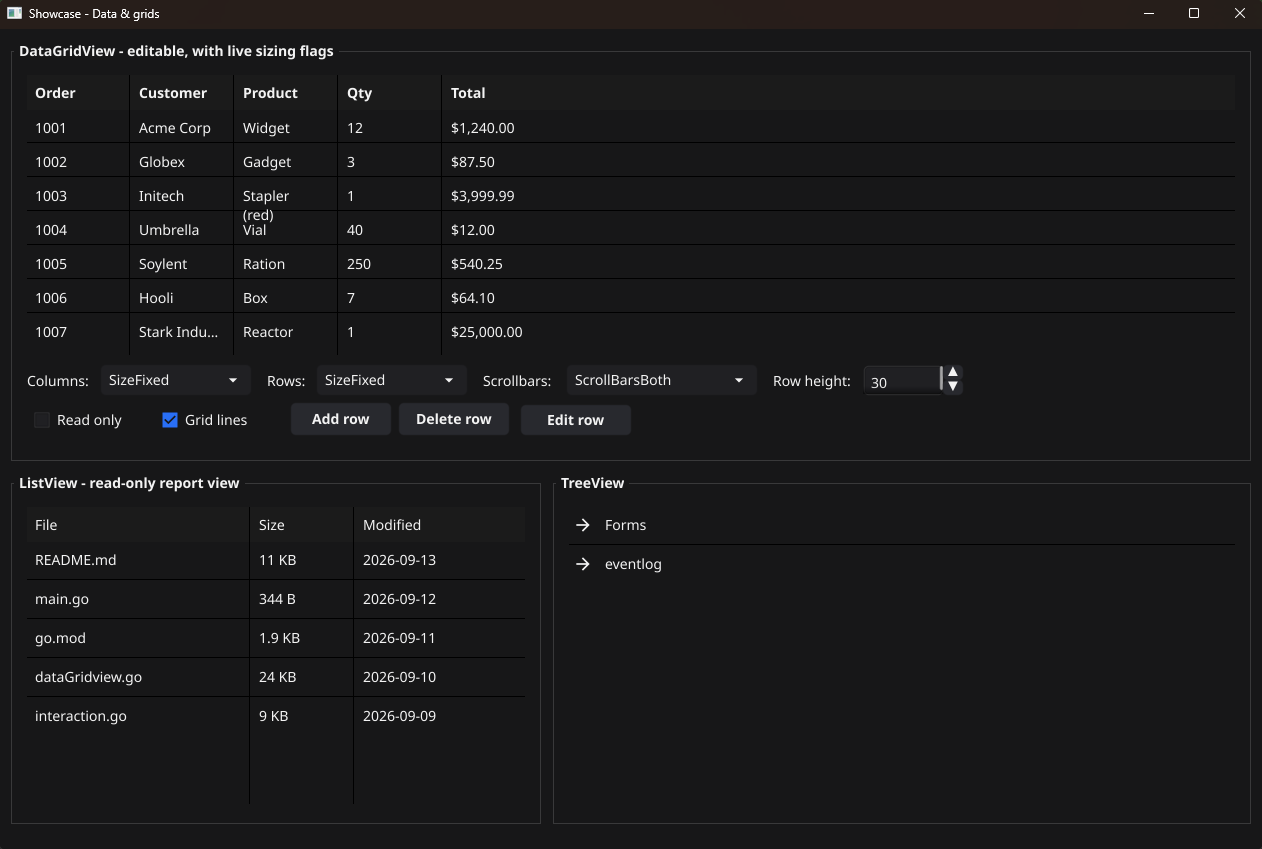
Task: Select main.go in the ListView
Action: pos(138,599)
